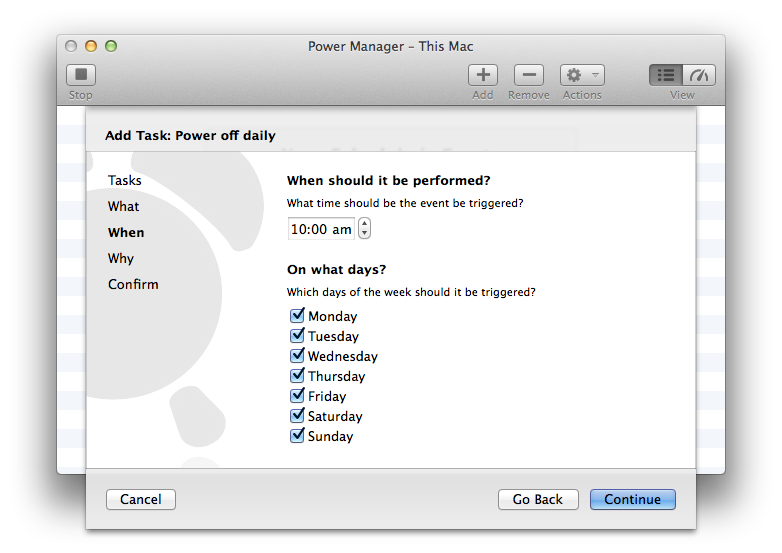782x553 pixels.
Task: Click the Cancel button
Action: 141,499
